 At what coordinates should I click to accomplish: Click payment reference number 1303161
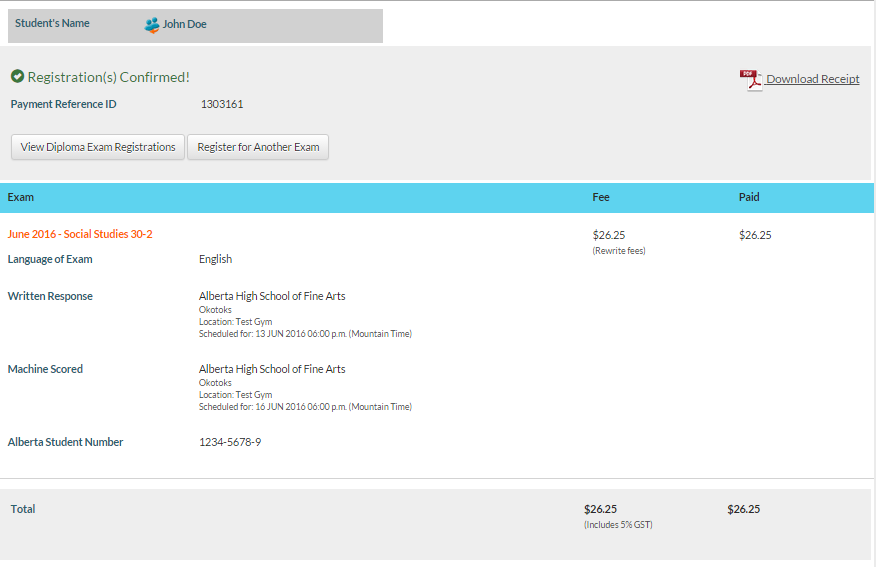[x=222, y=104]
